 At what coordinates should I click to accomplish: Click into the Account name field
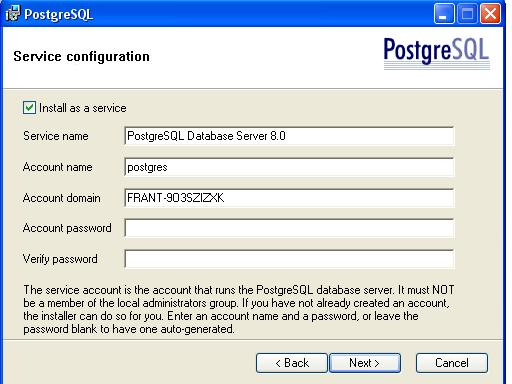(x=289, y=167)
